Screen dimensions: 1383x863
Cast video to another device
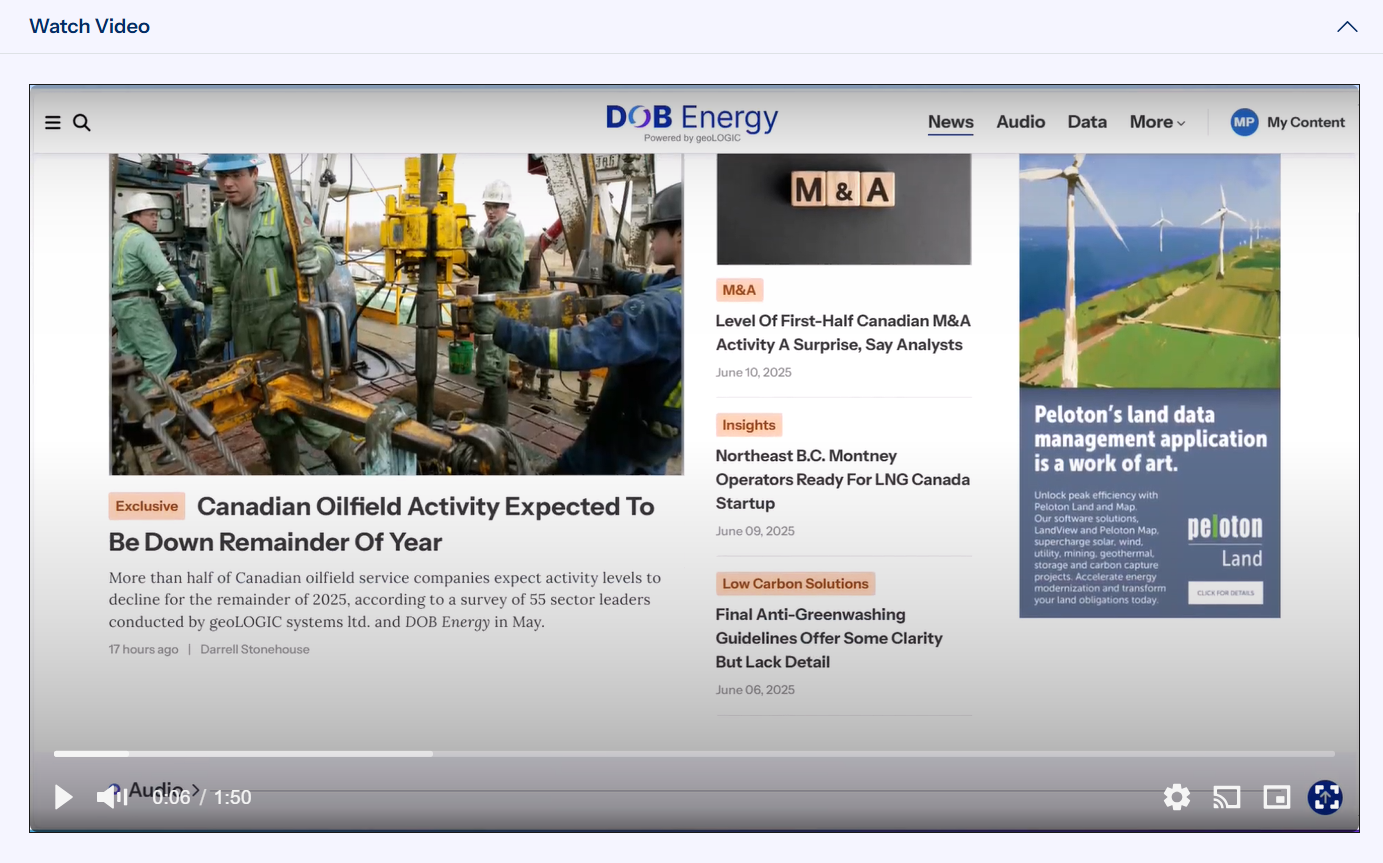[x=1227, y=797]
